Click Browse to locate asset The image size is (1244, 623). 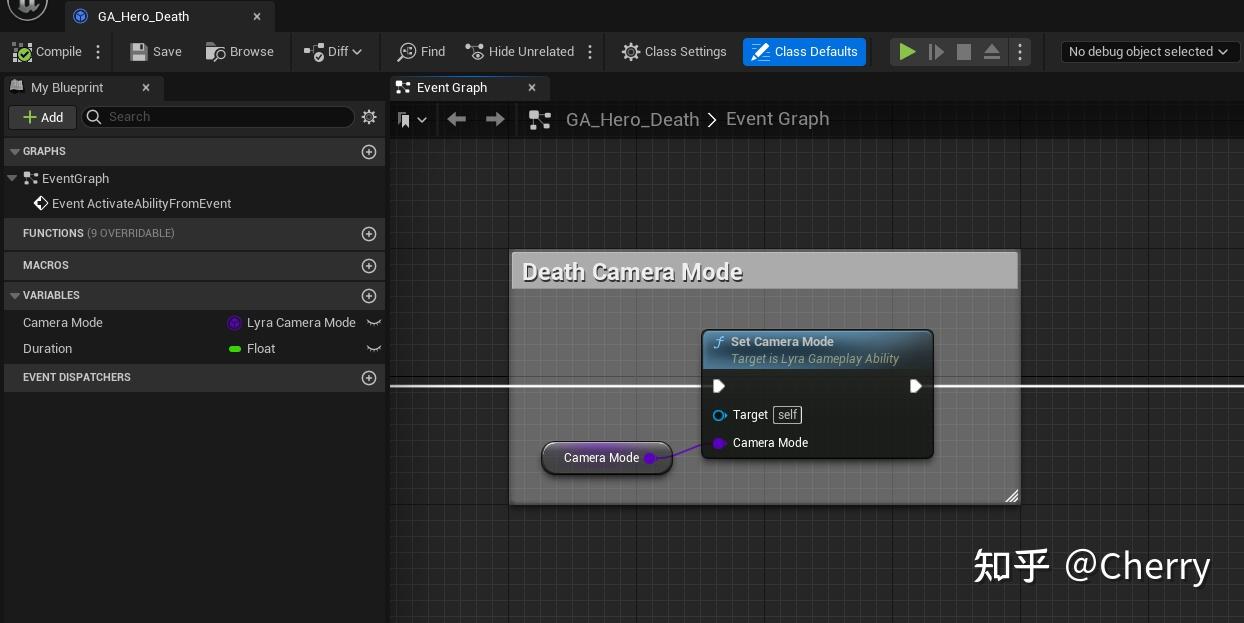240,52
